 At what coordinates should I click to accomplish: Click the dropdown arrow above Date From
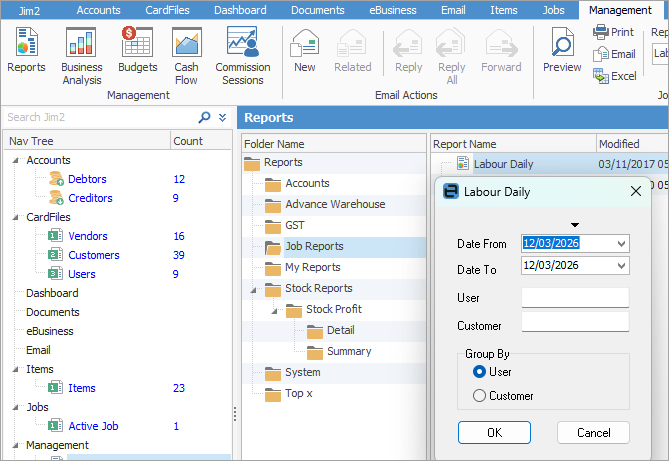click(575, 225)
